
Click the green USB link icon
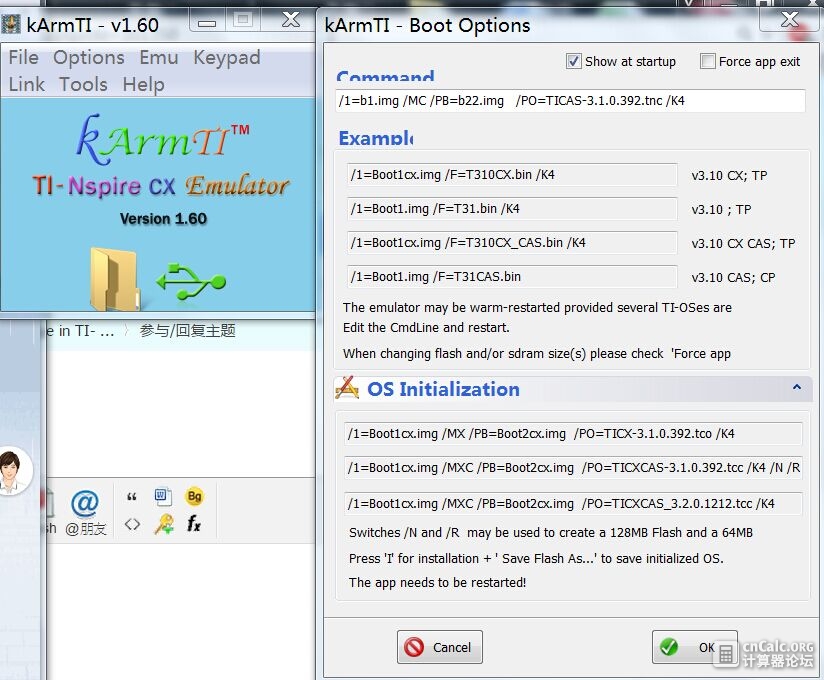coord(191,282)
